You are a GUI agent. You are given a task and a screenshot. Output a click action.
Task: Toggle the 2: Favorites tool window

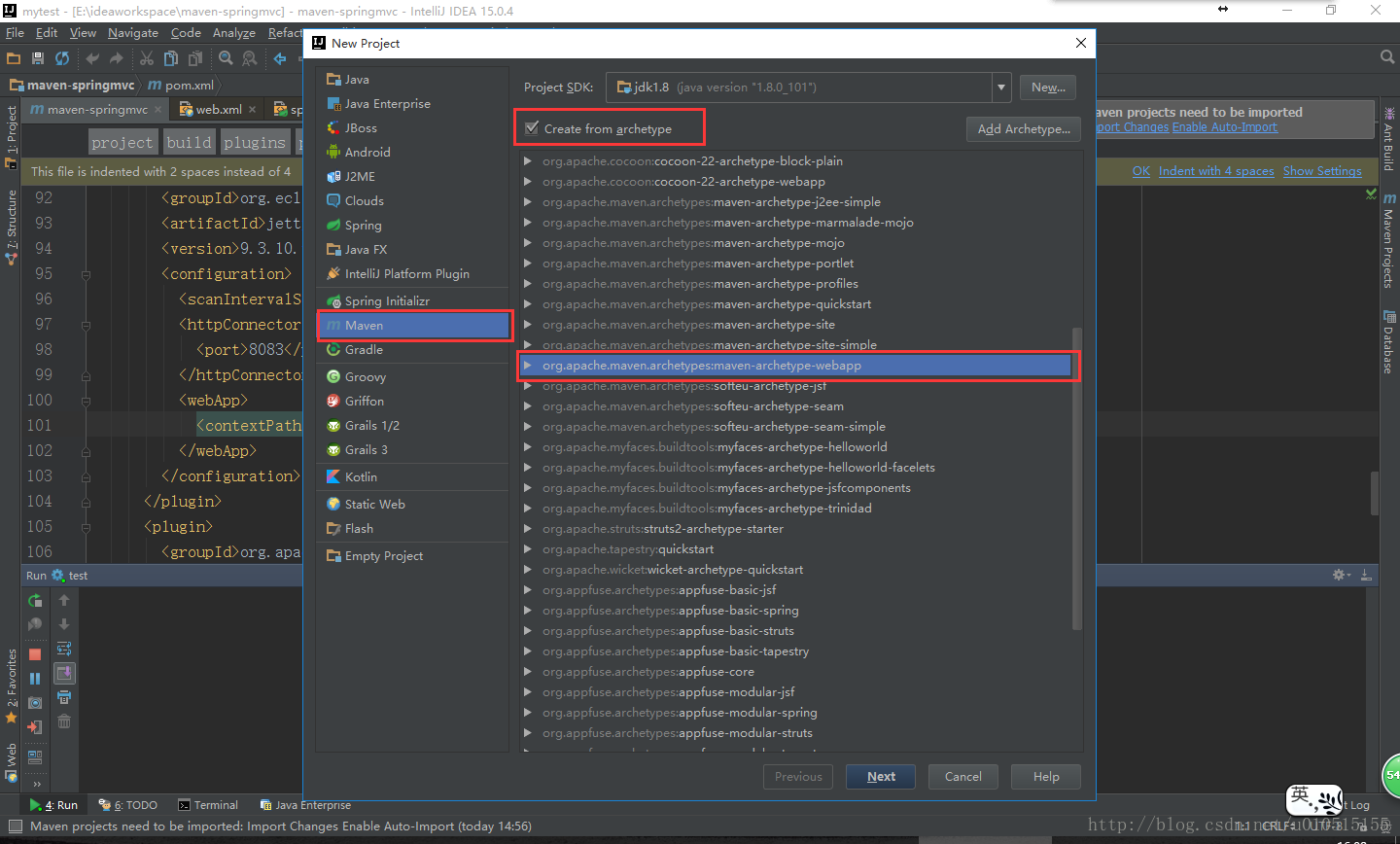point(12,685)
